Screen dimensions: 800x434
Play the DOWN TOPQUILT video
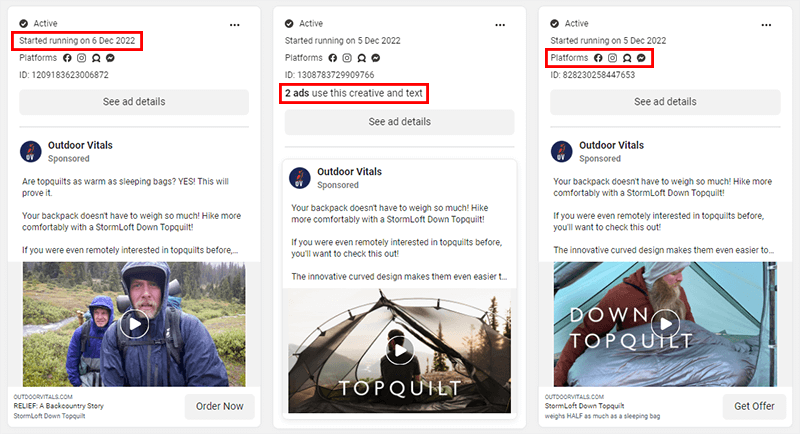666,324
